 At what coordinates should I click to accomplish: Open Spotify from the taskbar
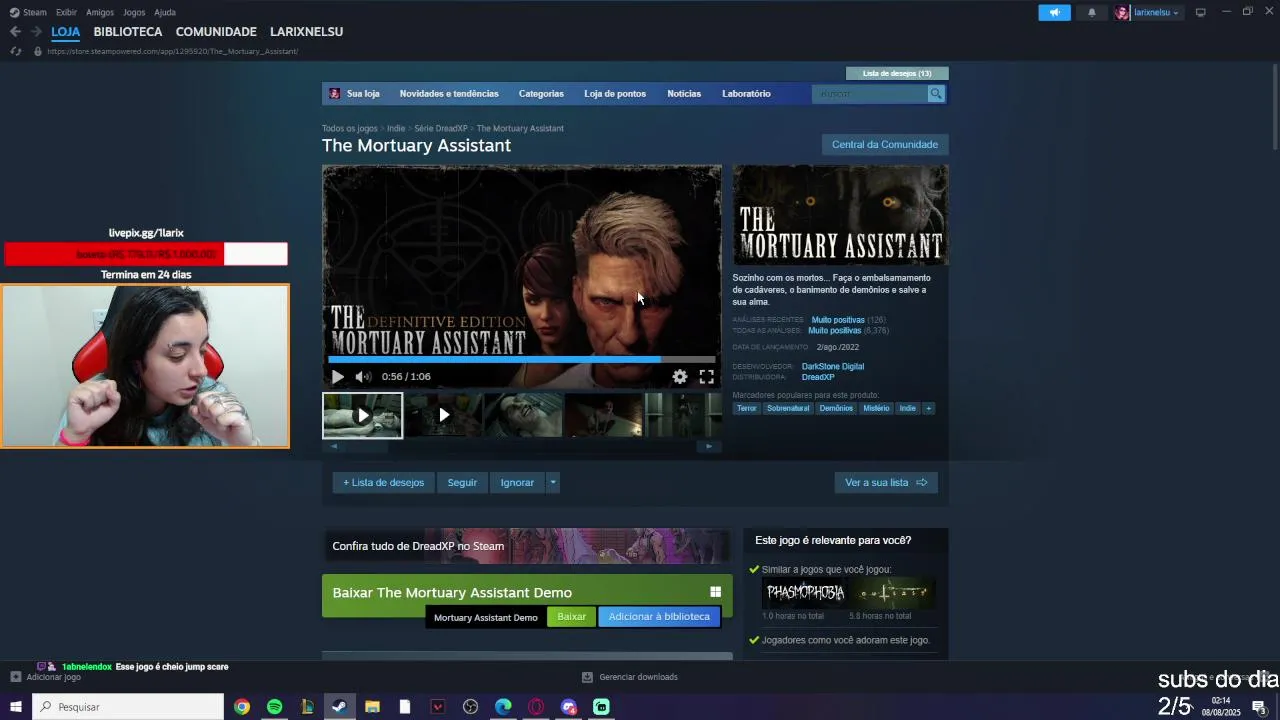[x=275, y=707]
